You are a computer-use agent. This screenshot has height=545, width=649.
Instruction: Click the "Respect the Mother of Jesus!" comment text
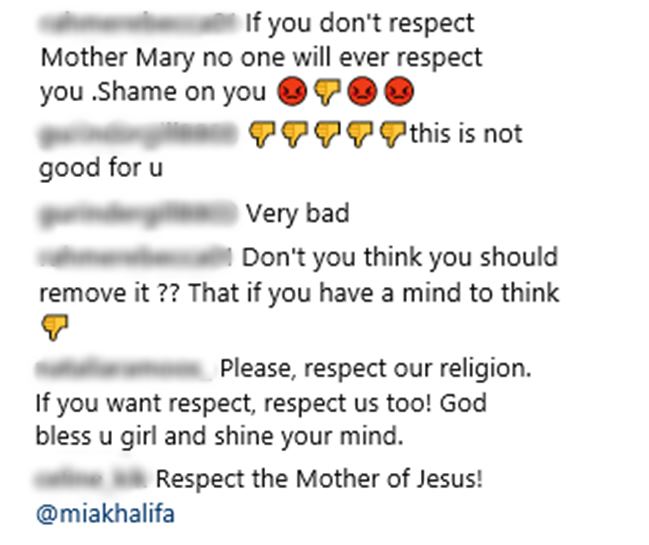click(x=320, y=479)
